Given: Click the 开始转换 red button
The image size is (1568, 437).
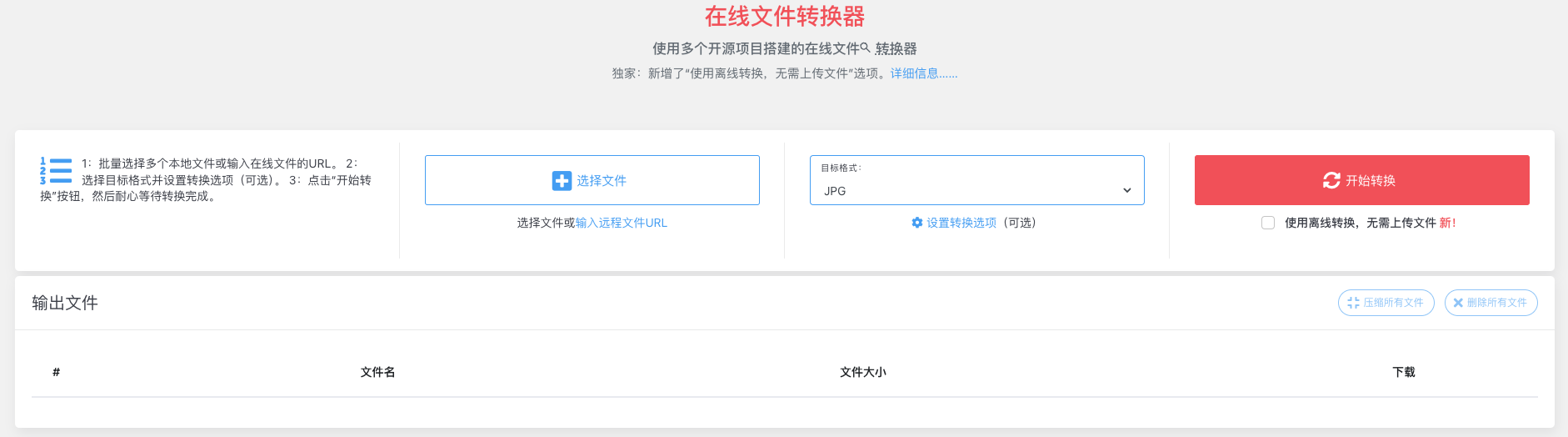Looking at the screenshot, I should click(1361, 180).
